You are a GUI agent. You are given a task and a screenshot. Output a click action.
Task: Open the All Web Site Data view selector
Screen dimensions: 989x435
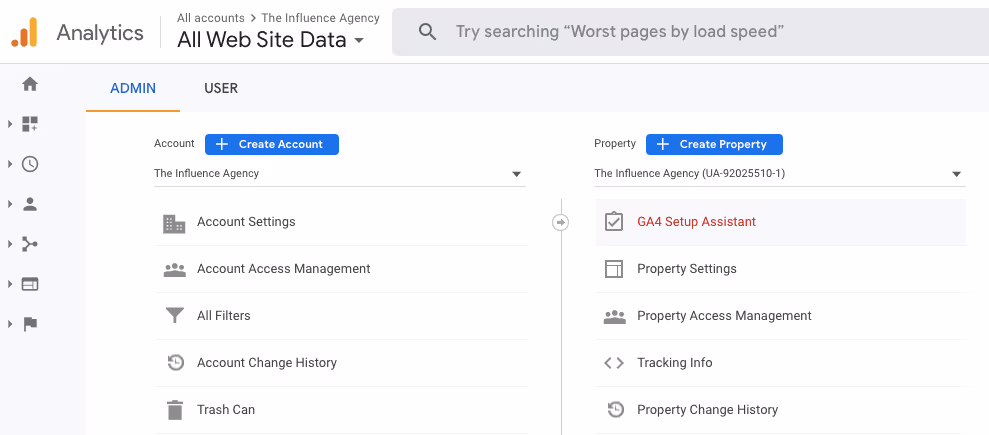(x=271, y=40)
